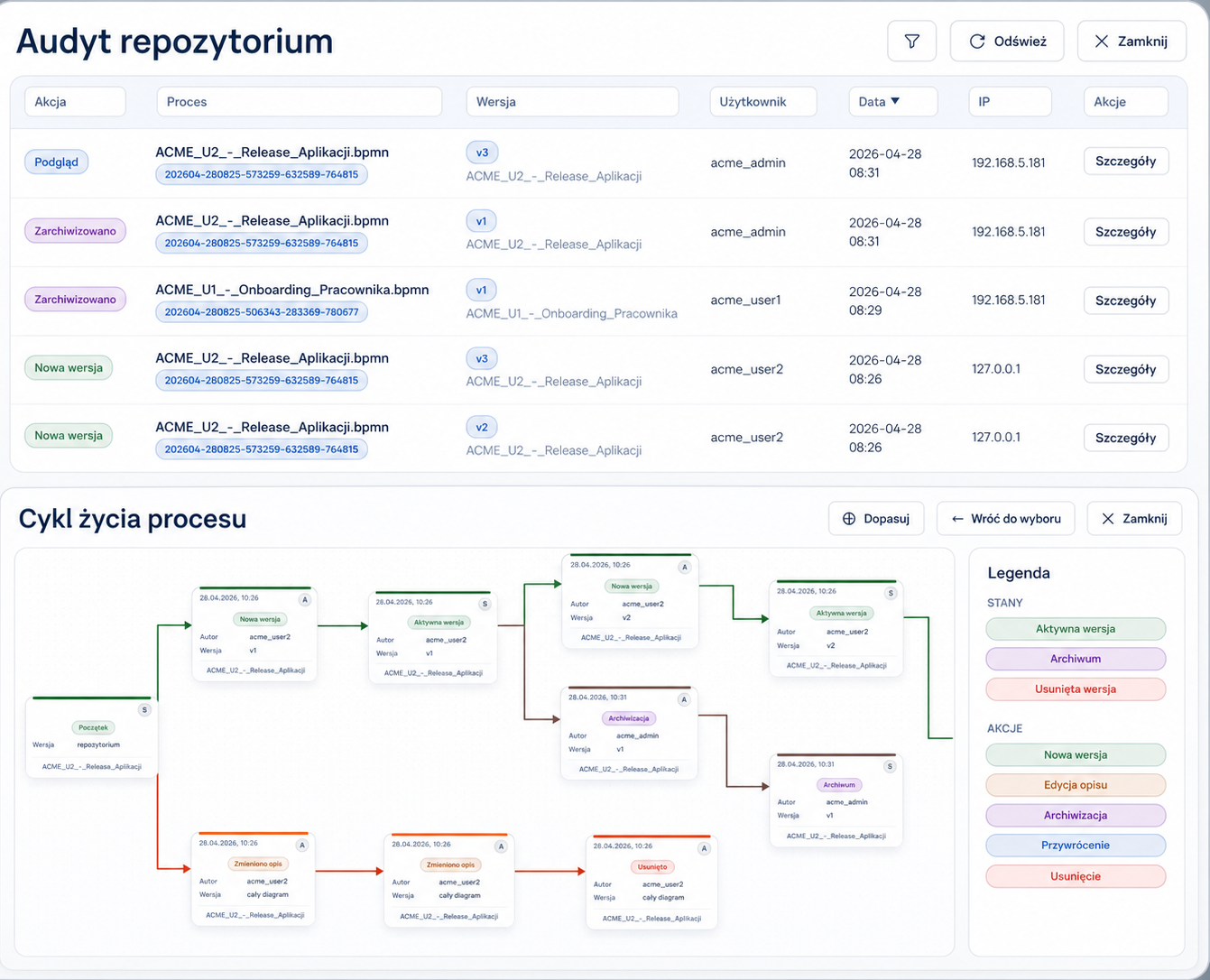Select the Aktywna wersja v2 diagram node
Viewport: 1210px width, 980px height.
(x=836, y=628)
